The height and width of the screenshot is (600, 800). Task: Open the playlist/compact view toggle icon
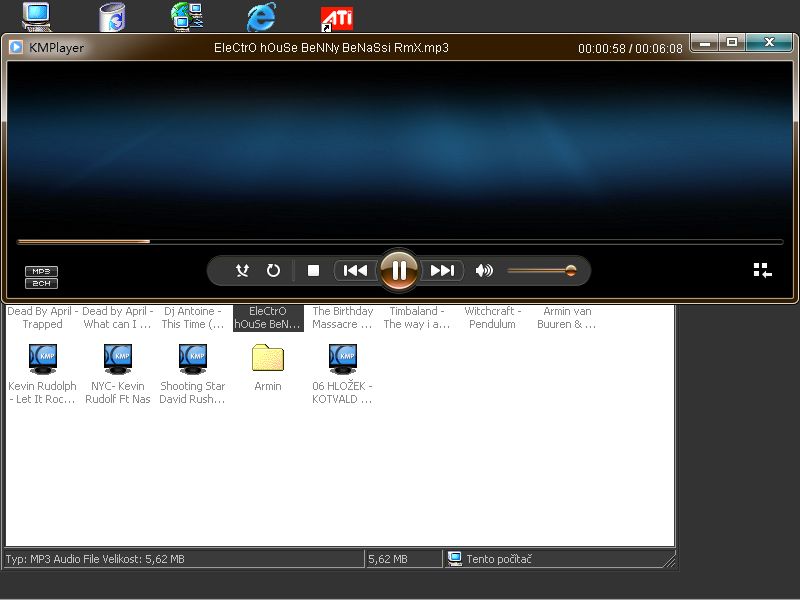pos(763,270)
